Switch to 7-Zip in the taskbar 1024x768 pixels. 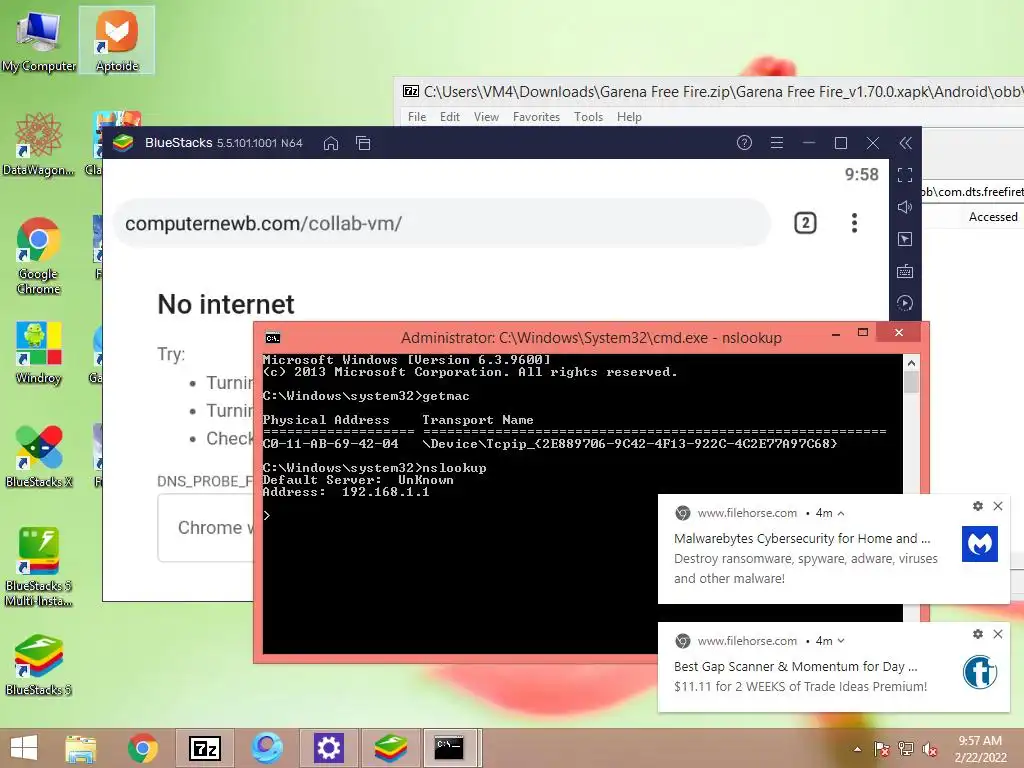click(x=204, y=748)
